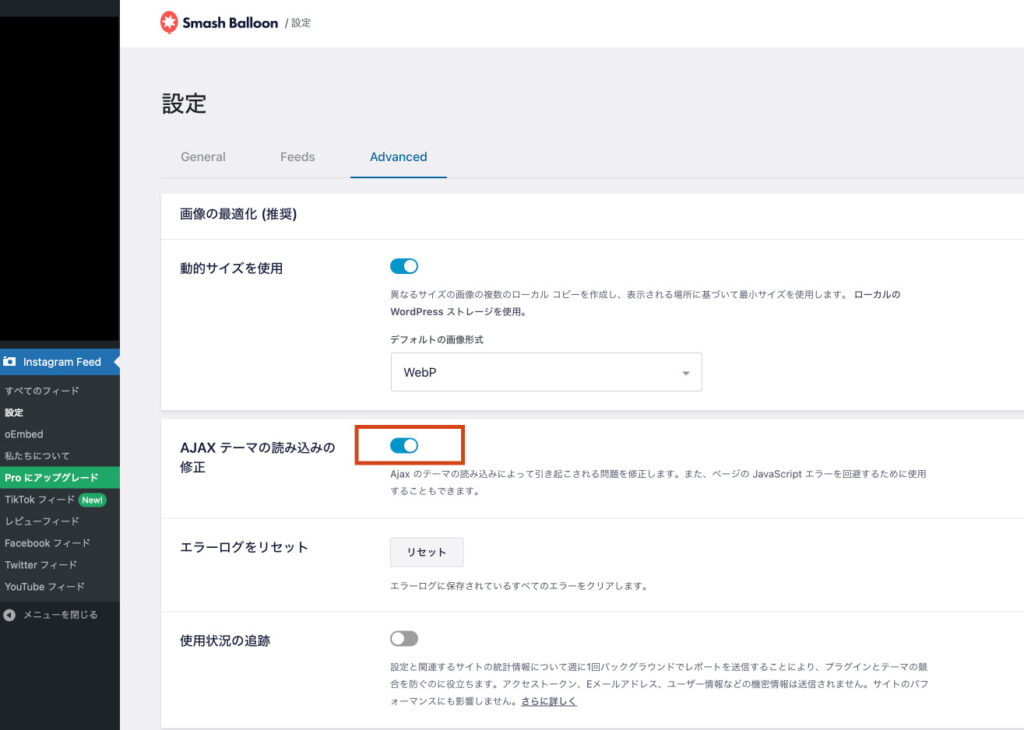The height and width of the screenshot is (730, 1024).
Task: Click the dropdown arrow beside WebP
Action: click(x=686, y=373)
